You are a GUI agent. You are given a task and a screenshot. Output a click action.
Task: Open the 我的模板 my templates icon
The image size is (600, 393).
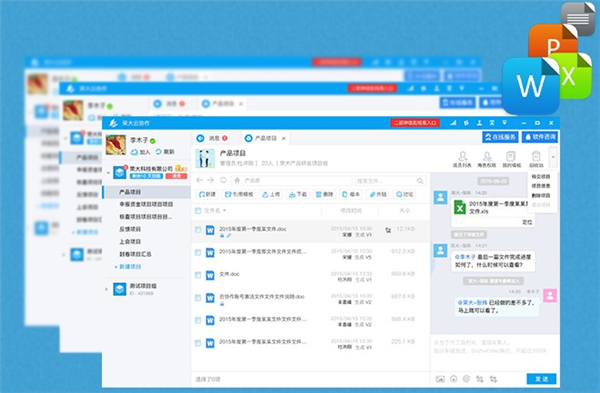pyautogui.click(x=511, y=159)
